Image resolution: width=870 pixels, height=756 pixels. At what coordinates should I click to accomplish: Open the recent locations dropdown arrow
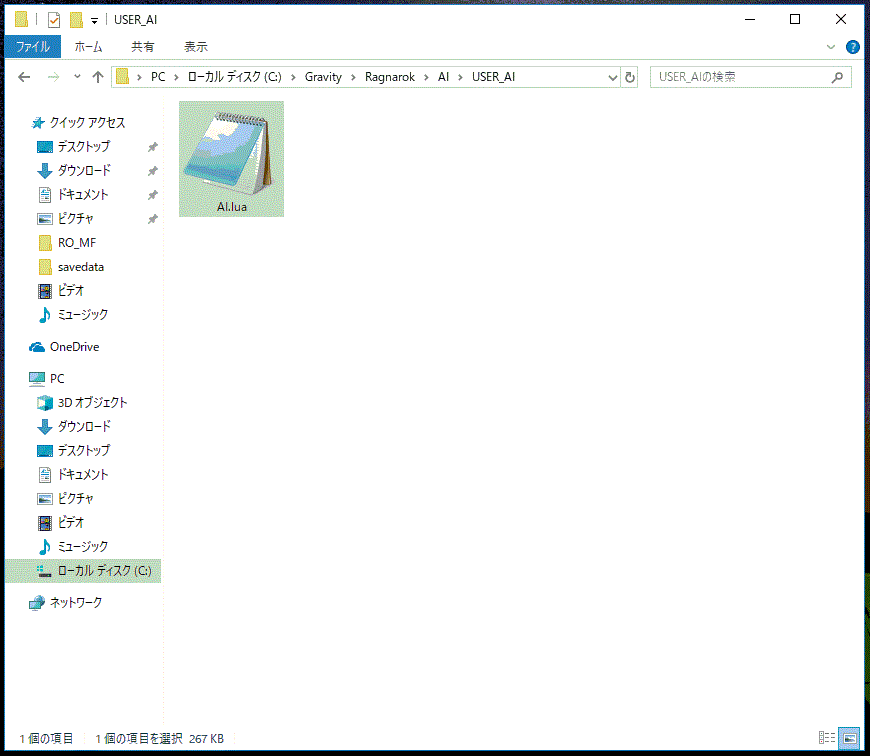[77, 77]
